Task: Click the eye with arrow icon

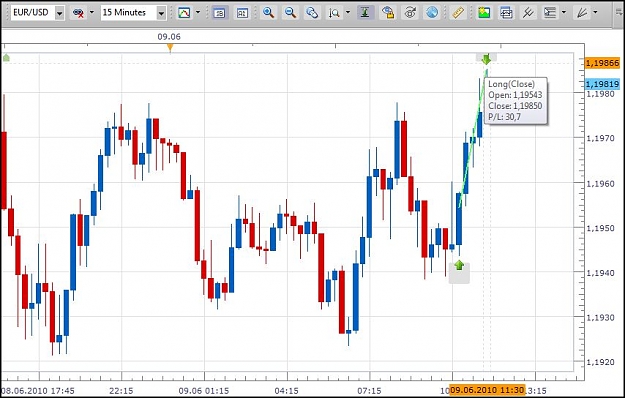Action: coord(410,13)
